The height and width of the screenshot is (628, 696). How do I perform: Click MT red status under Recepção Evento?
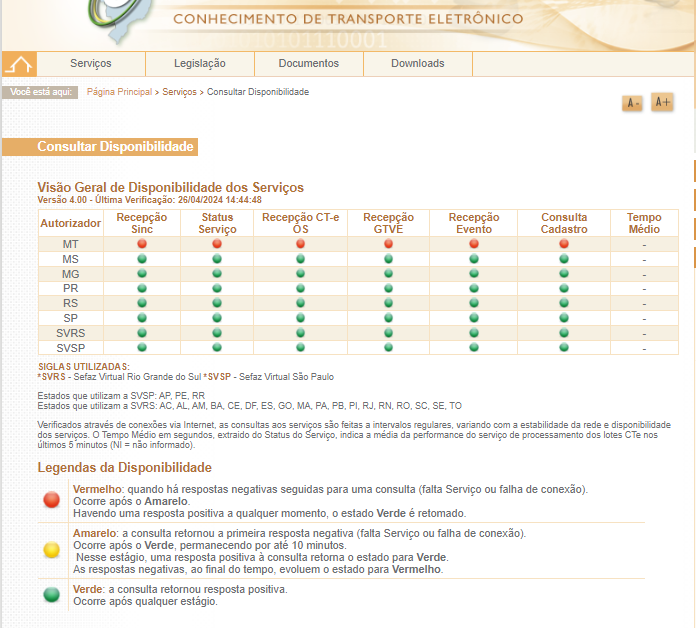pos(474,244)
